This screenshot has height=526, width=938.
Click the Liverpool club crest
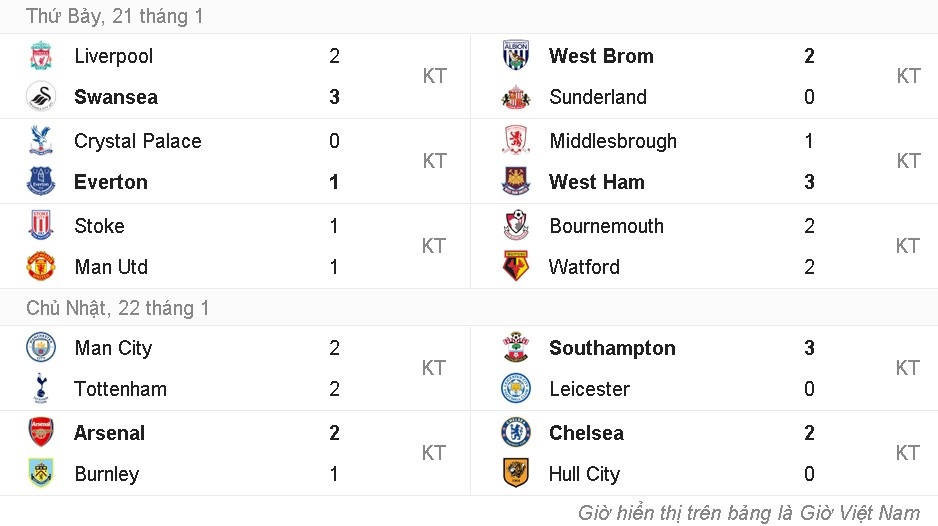41,56
